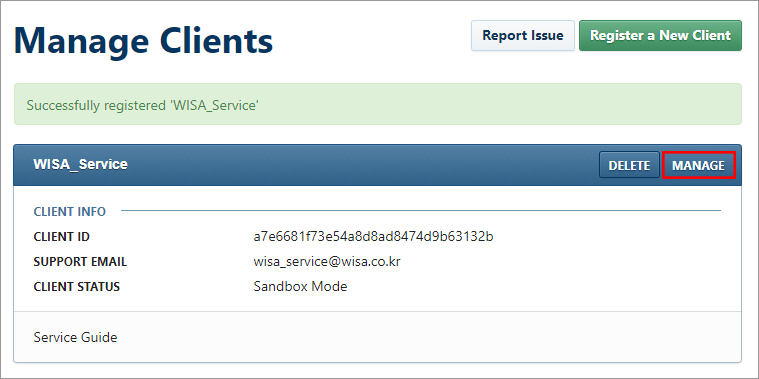Click the CLIENT ID label
Screen dimensions: 759x379
point(61,237)
